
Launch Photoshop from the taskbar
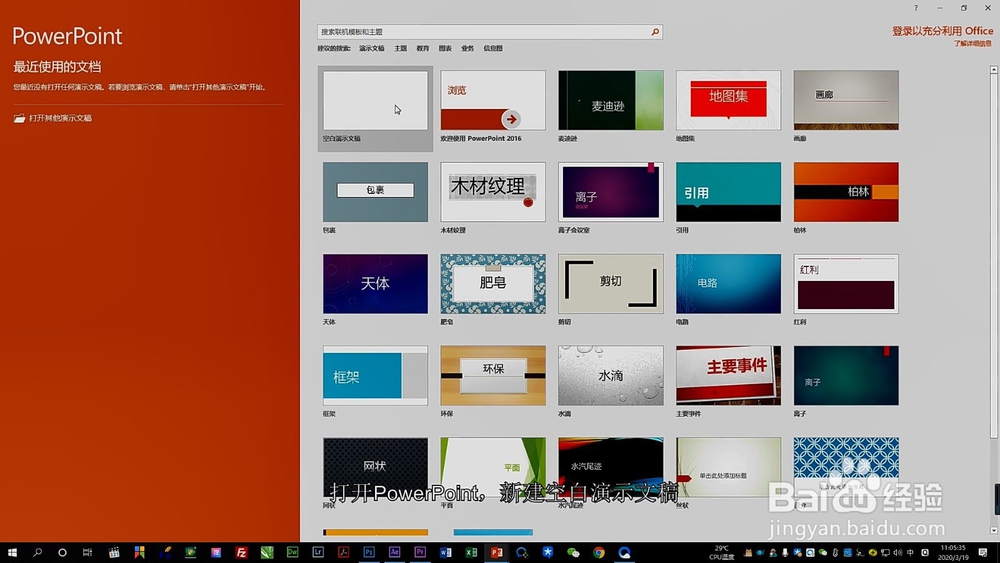click(x=369, y=553)
